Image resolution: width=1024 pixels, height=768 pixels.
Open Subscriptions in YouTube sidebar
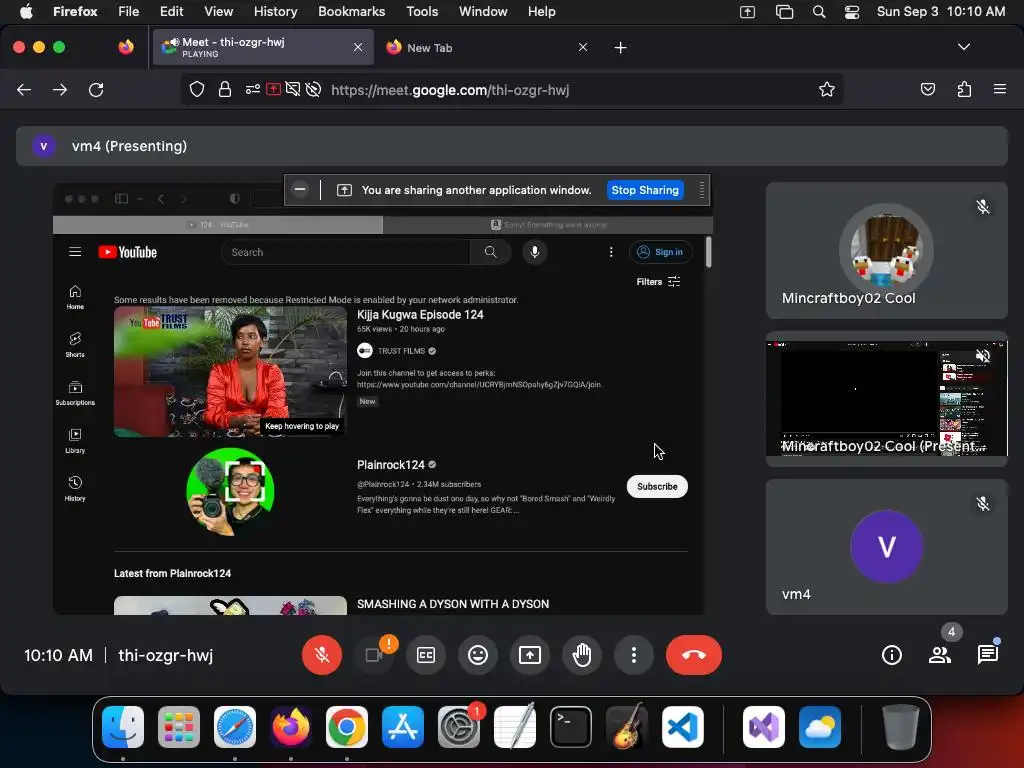click(x=75, y=393)
